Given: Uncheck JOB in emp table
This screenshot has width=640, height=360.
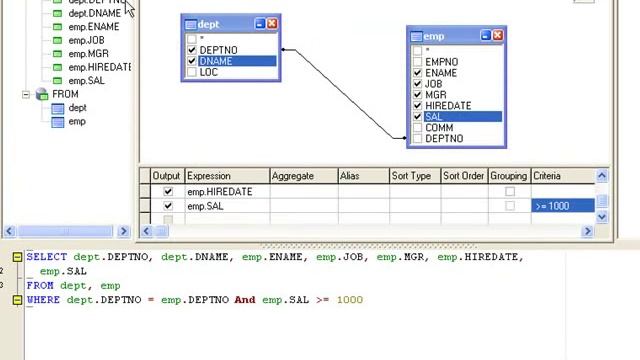Looking at the screenshot, I should 417,84.
